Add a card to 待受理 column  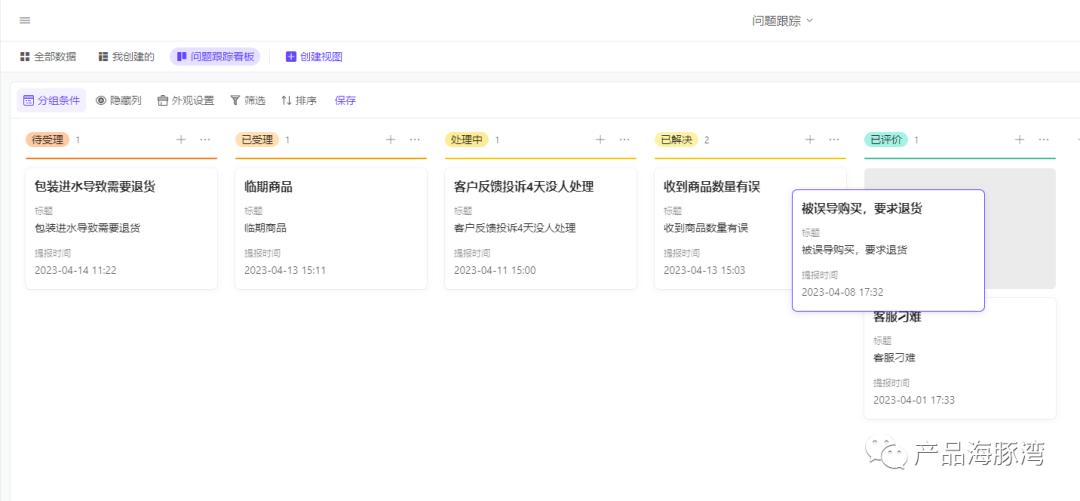[x=180, y=139]
